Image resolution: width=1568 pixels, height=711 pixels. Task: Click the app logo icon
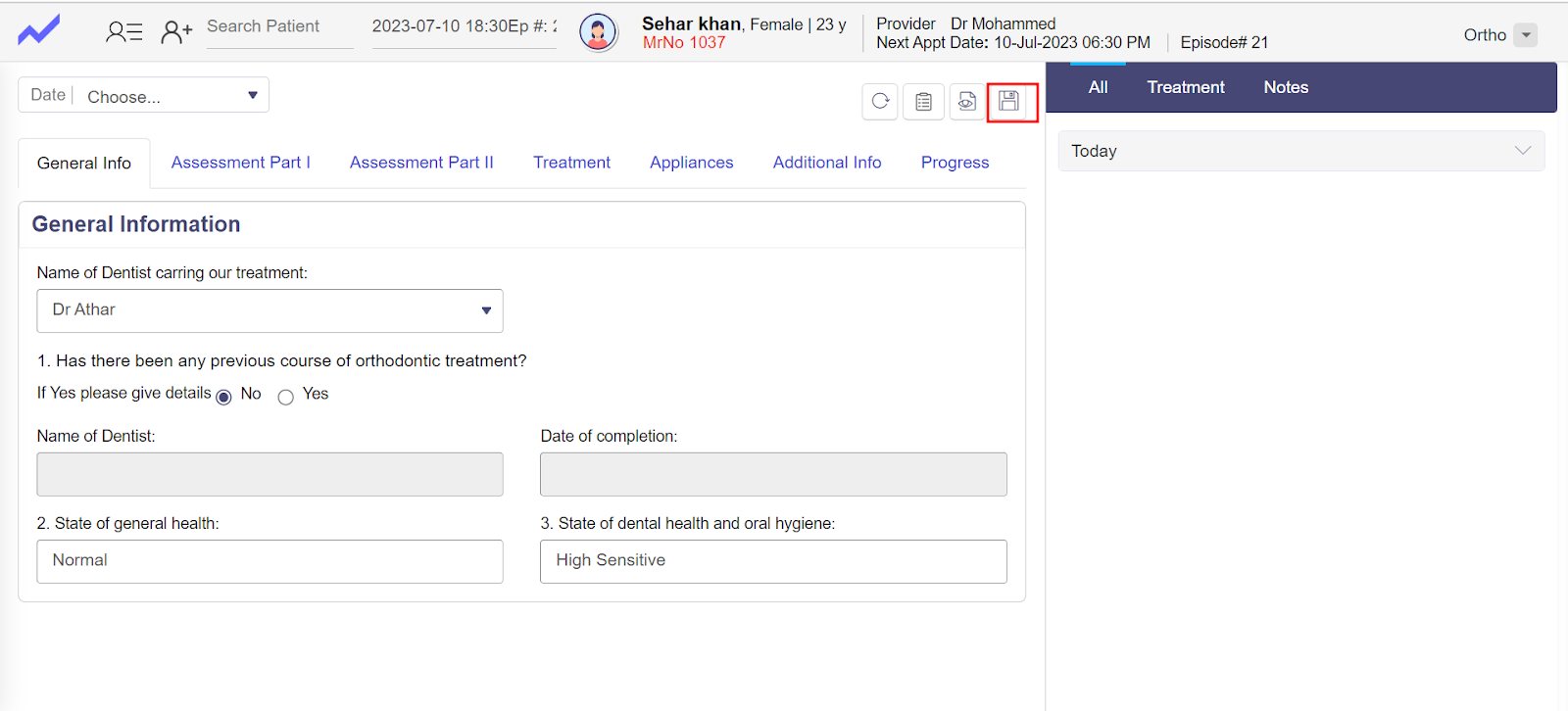click(x=39, y=30)
